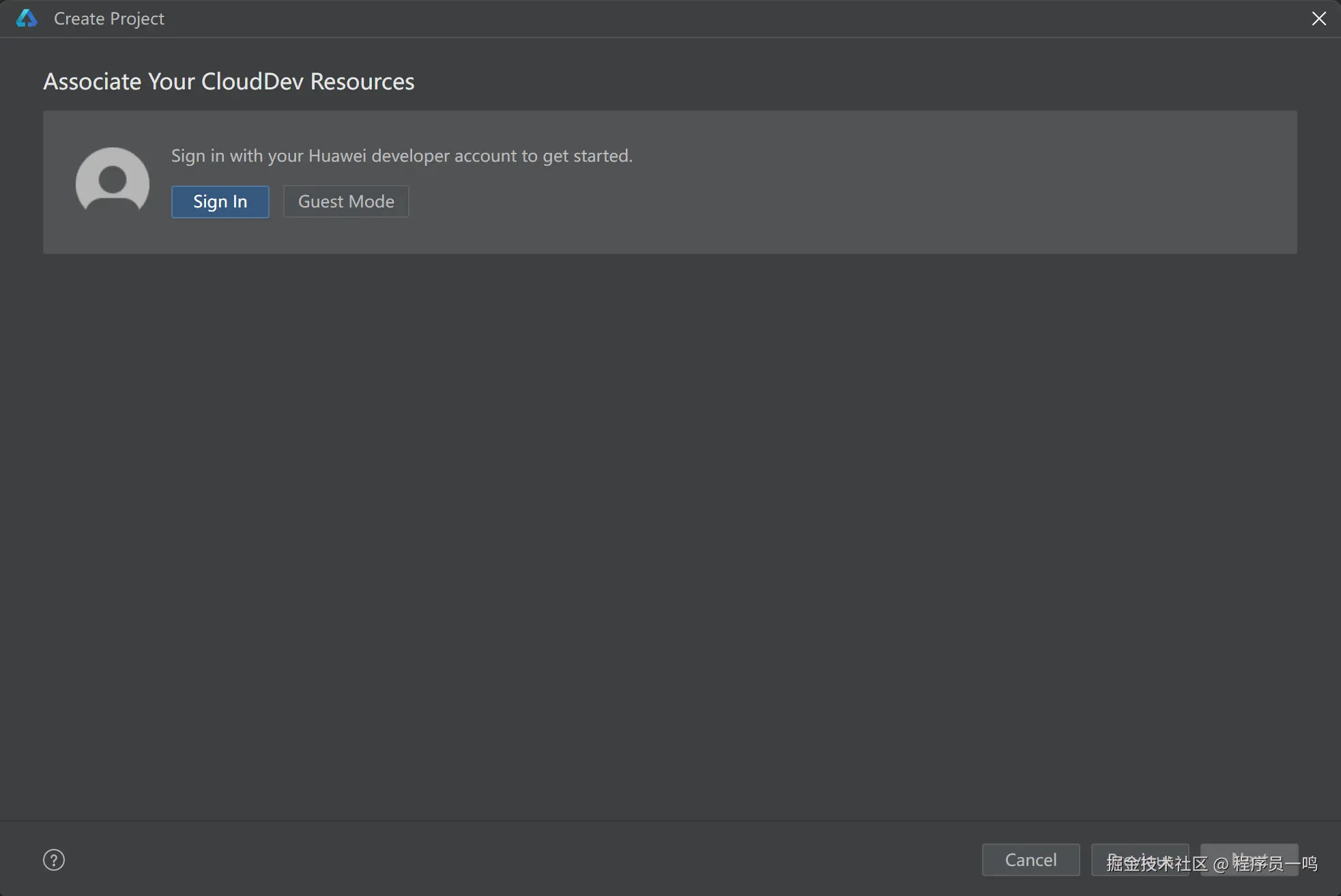Sign in with a Huawei developer account

click(x=220, y=201)
